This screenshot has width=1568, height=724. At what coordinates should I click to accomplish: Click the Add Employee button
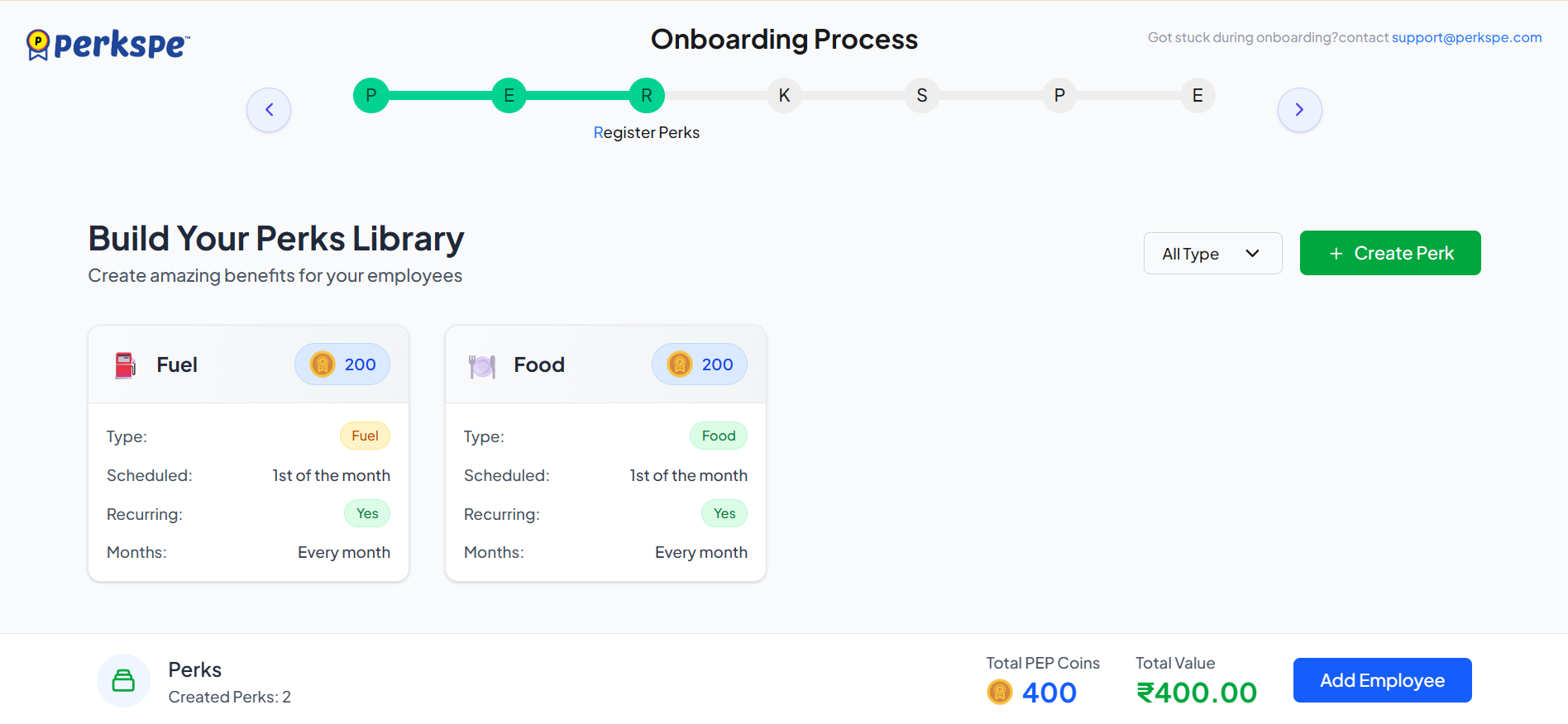pos(1382,680)
